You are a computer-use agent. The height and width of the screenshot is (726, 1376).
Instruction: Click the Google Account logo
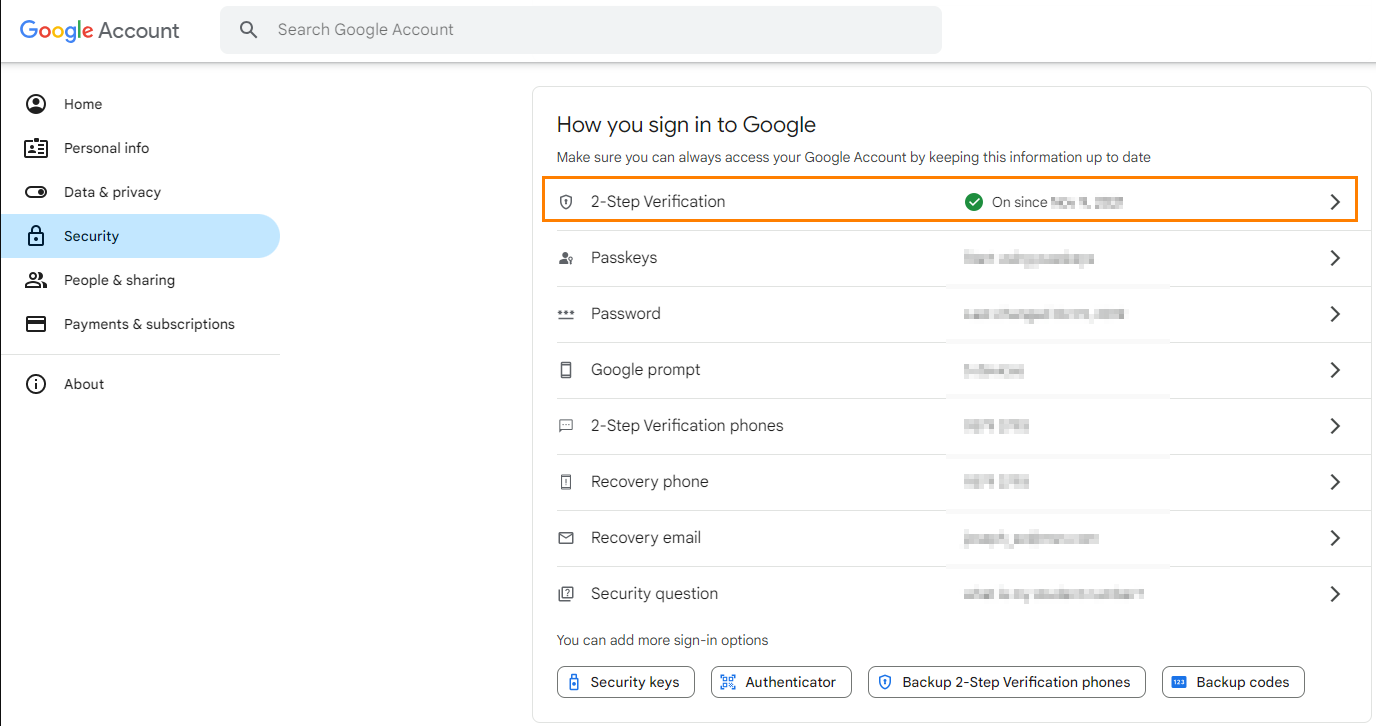tap(99, 30)
